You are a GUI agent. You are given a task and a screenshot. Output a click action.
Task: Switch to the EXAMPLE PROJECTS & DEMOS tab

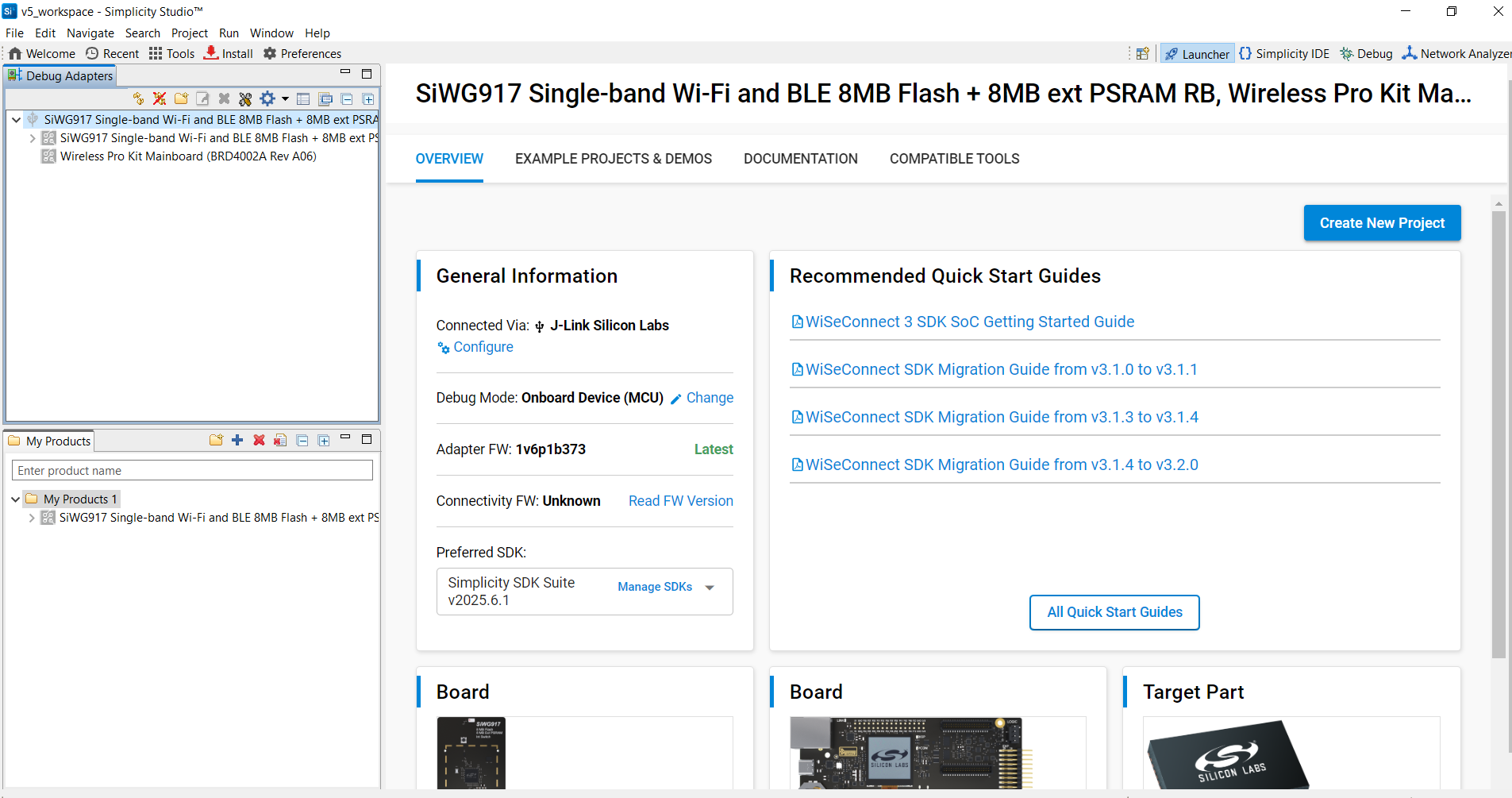tap(613, 158)
